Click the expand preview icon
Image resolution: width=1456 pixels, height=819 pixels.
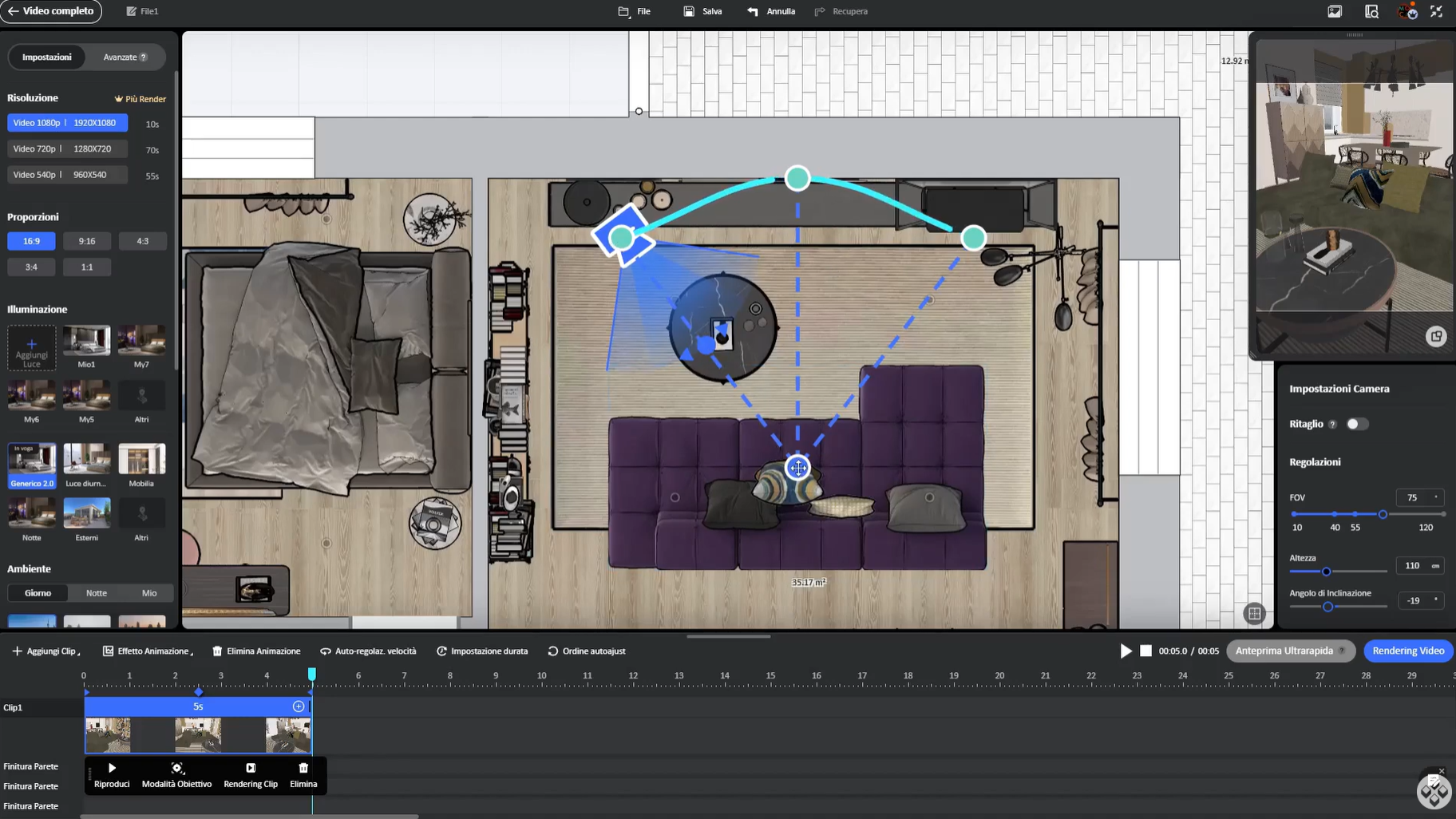point(1436,336)
